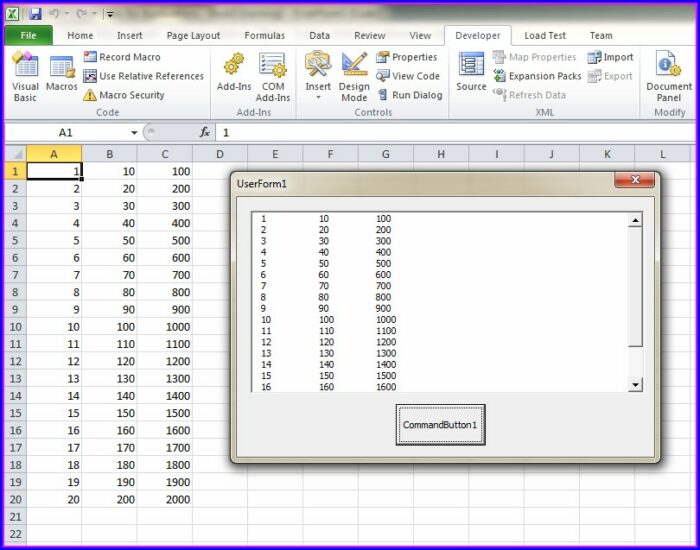Click the Redo icon in Quick Access Toolbar
The width and height of the screenshot is (700, 550).
[x=82, y=14]
